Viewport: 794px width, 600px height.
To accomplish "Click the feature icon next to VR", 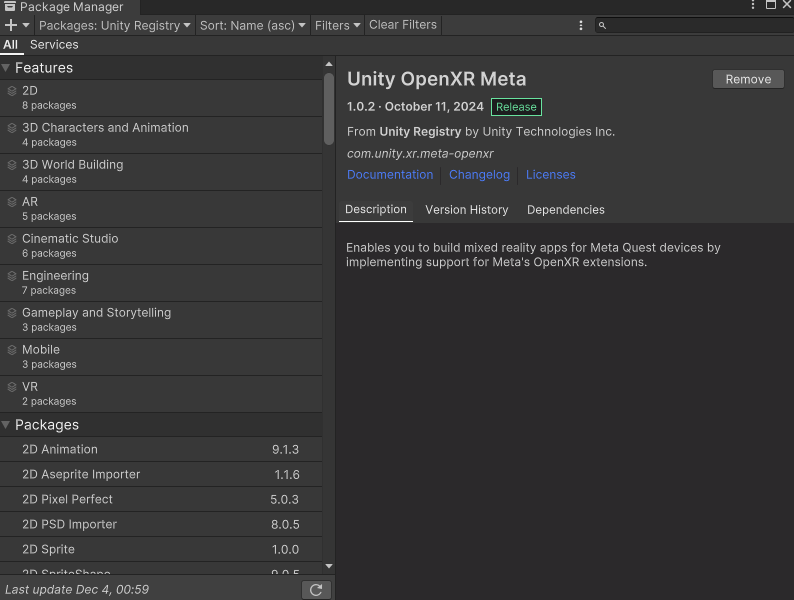I will (x=12, y=387).
